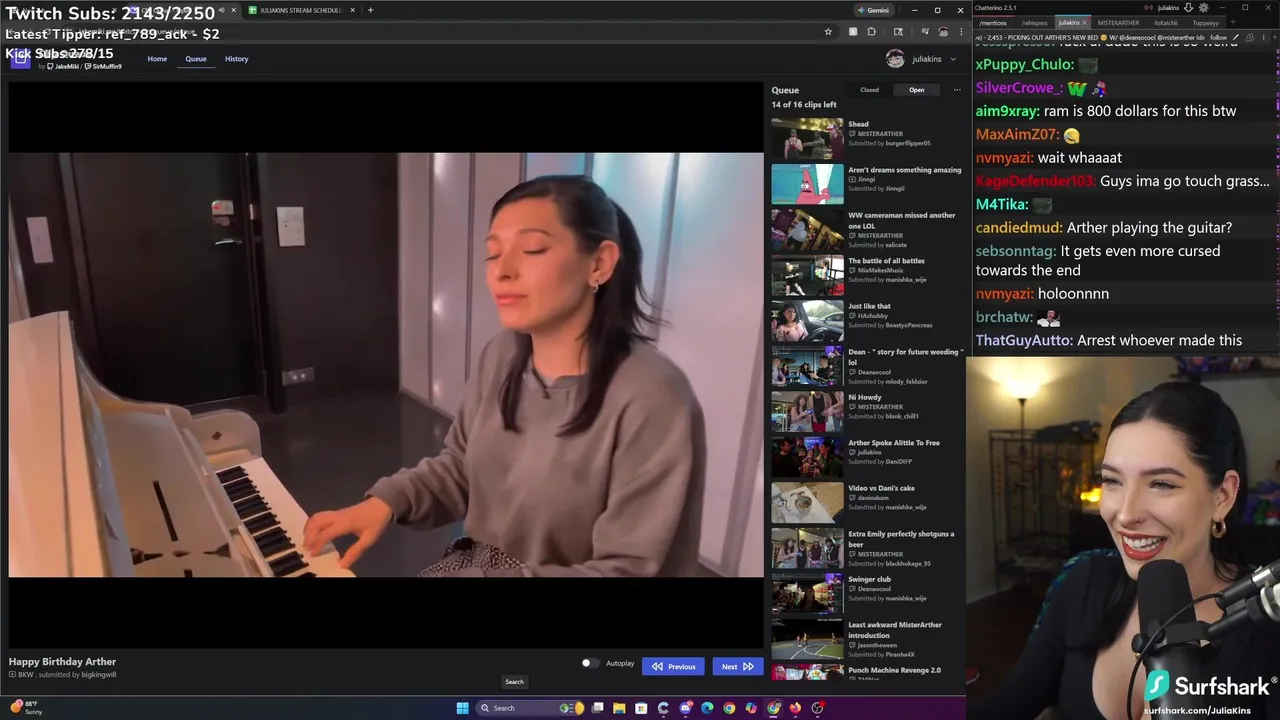Switch to Tuppeeyy chat tab

tap(1205, 23)
